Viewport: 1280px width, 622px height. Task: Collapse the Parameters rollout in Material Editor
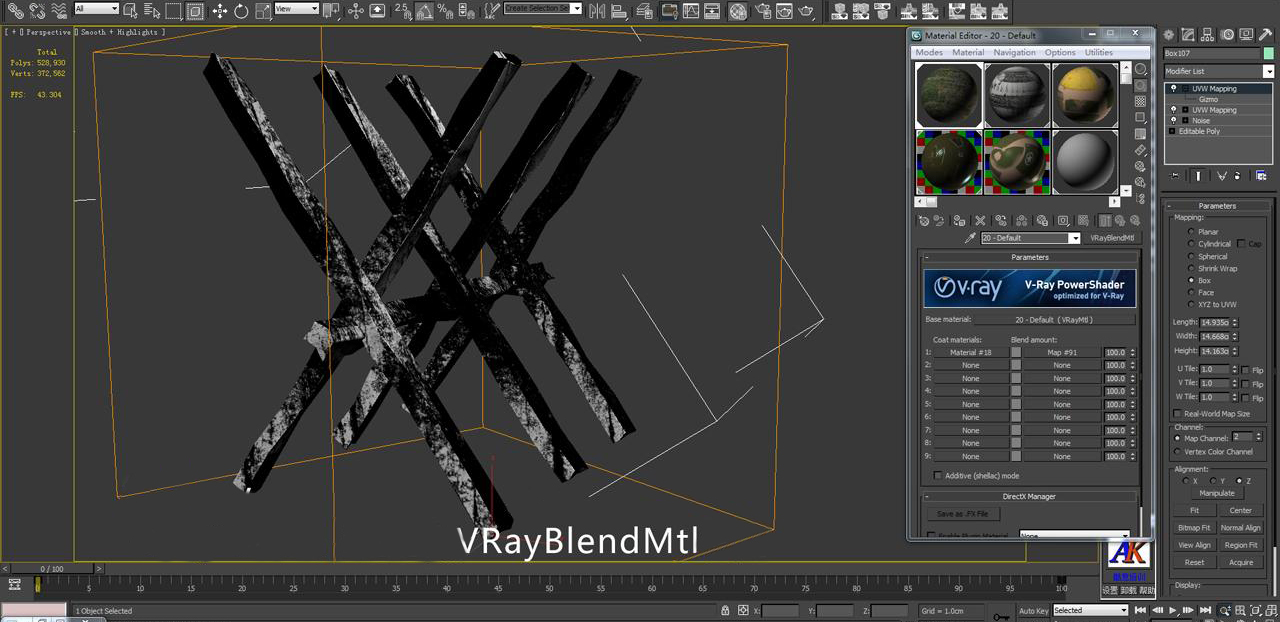point(1029,257)
